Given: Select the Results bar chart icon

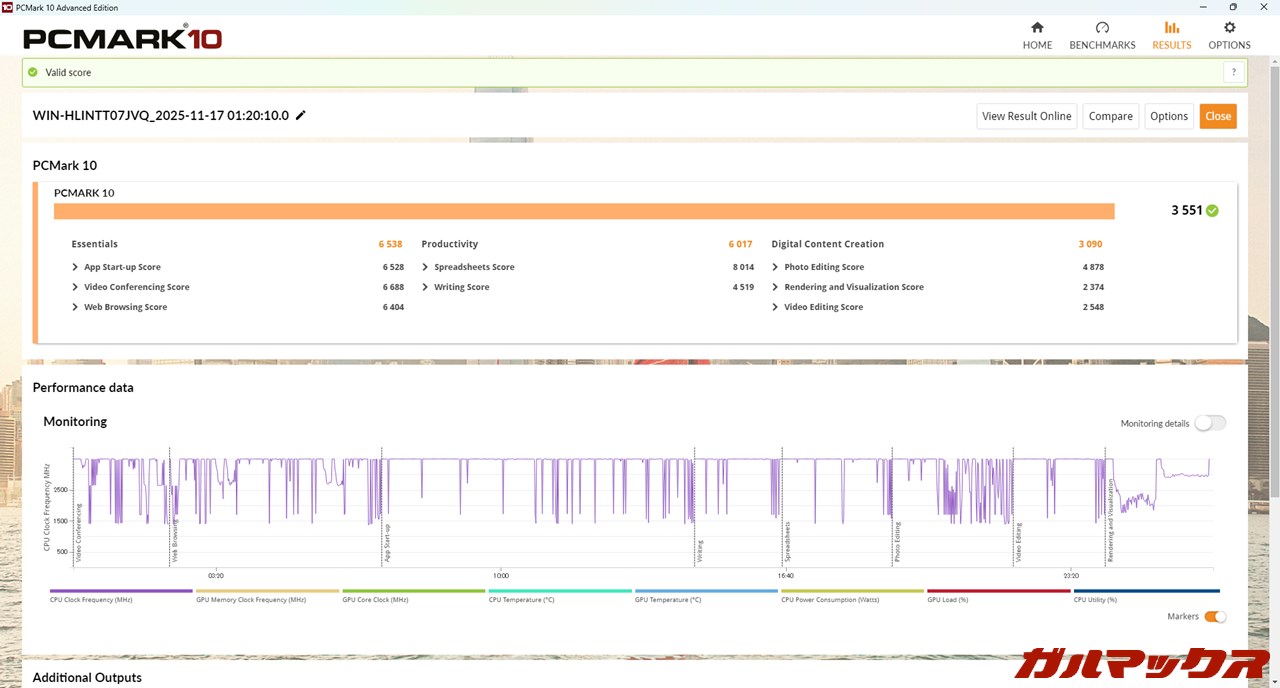Looking at the screenshot, I should click(x=1171, y=28).
